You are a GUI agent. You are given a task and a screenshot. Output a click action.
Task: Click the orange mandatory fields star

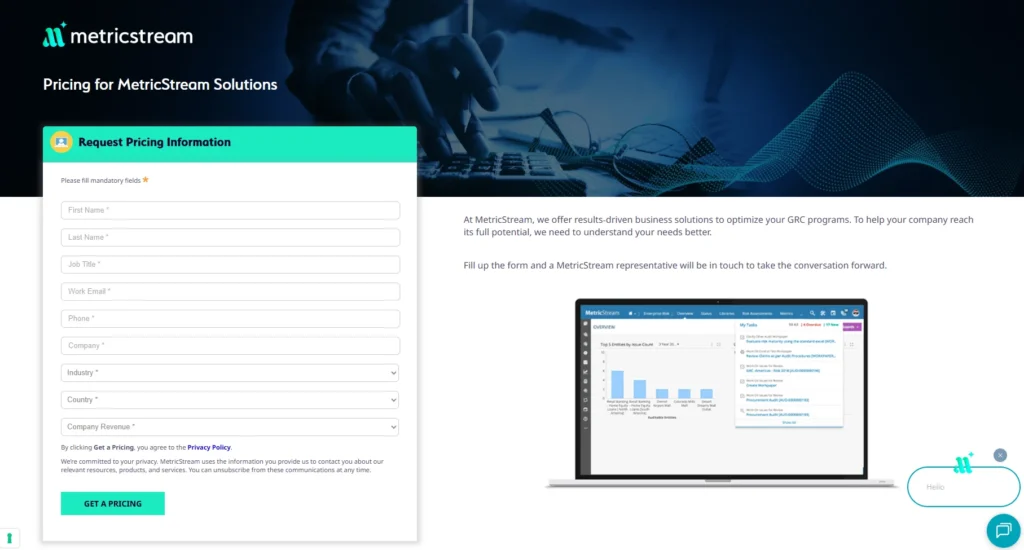(x=146, y=180)
